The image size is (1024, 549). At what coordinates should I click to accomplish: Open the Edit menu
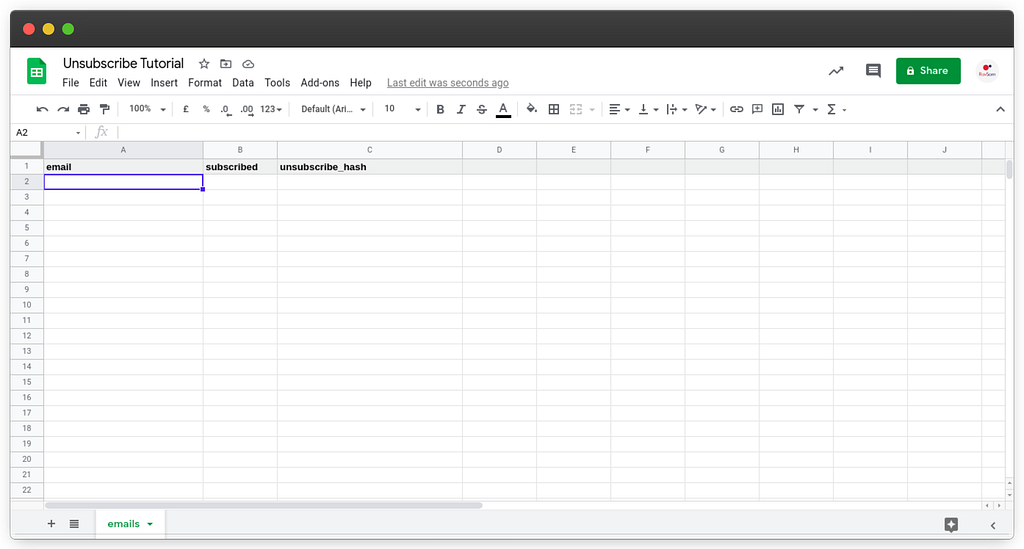pyautogui.click(x=98, y=83)
